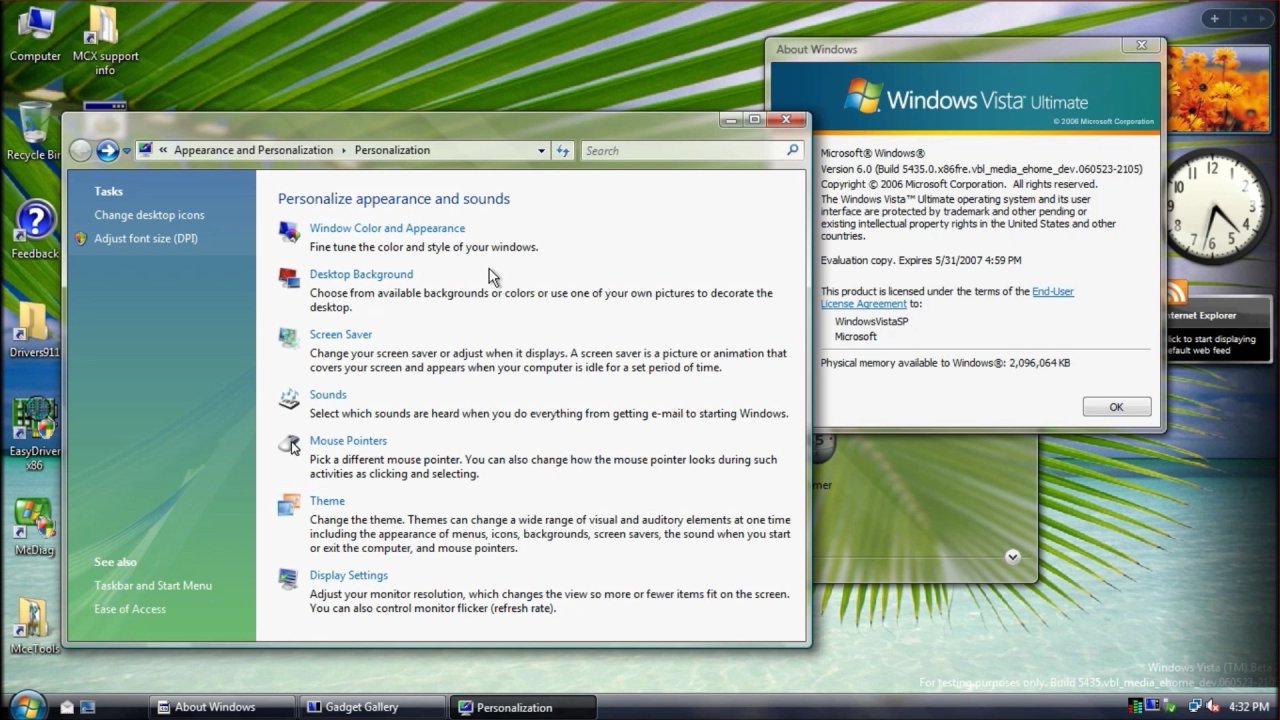The width and height of the screenshot is (1280, 720).
Task: Expand the address bar history dropdown
Action: coord(541,151)
